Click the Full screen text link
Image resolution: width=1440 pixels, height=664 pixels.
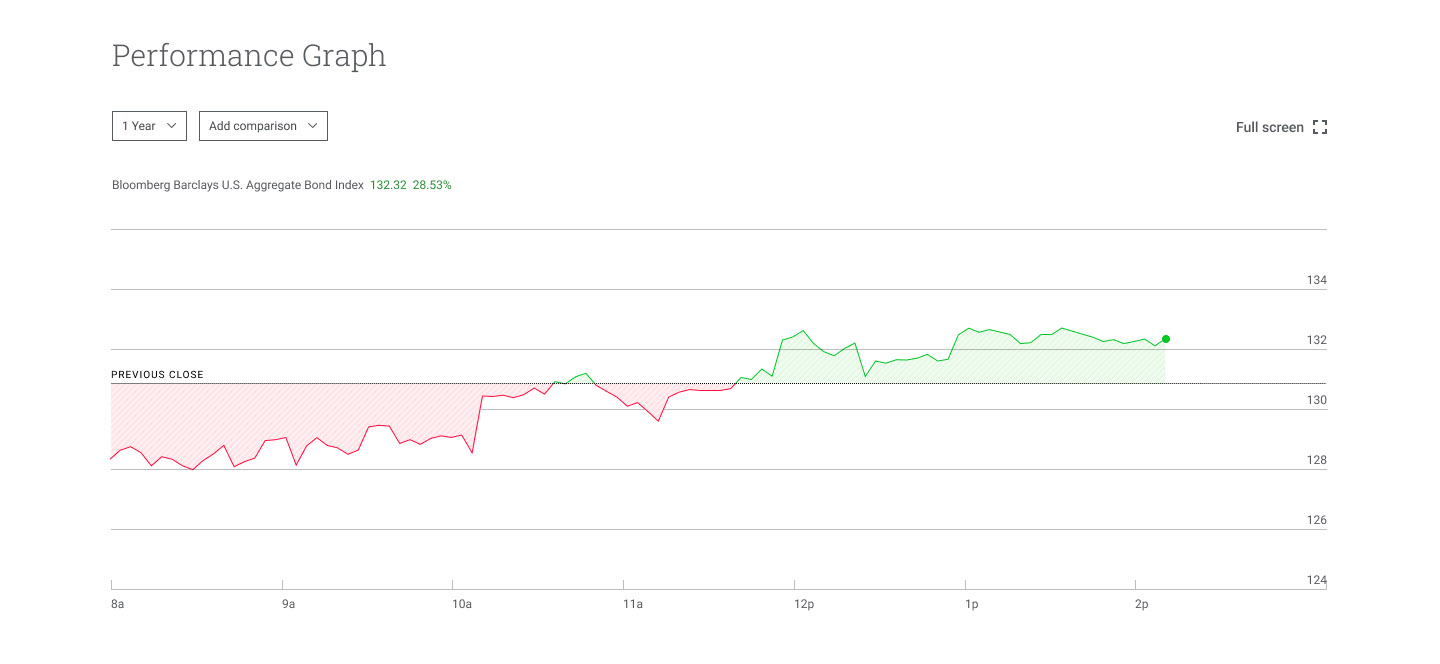pos(1269,127)
